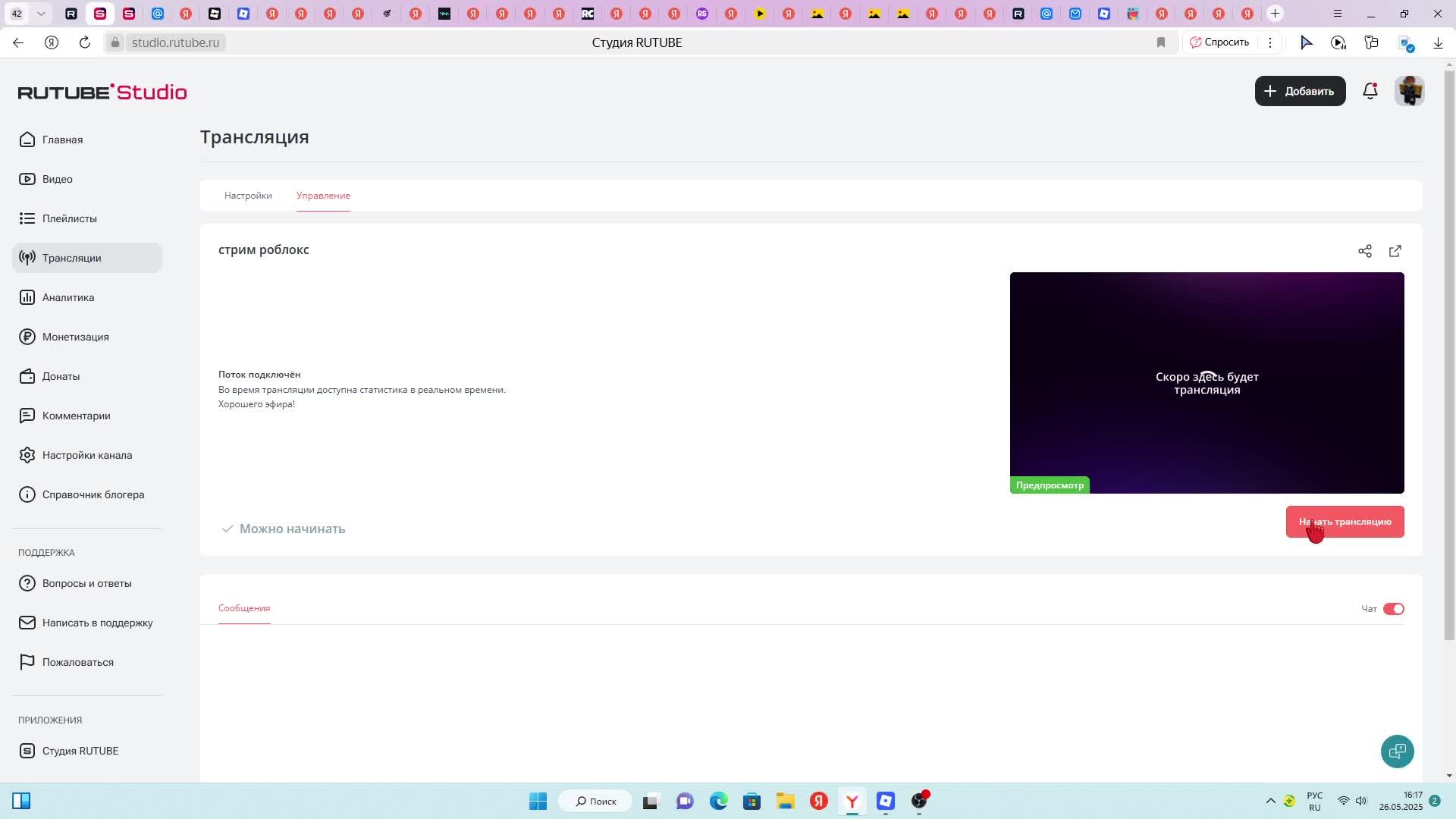Open the support chat bubble icon
The height and width of the screenshot is (819, 1456).
pyautogui.click(x=1397, y=752)
